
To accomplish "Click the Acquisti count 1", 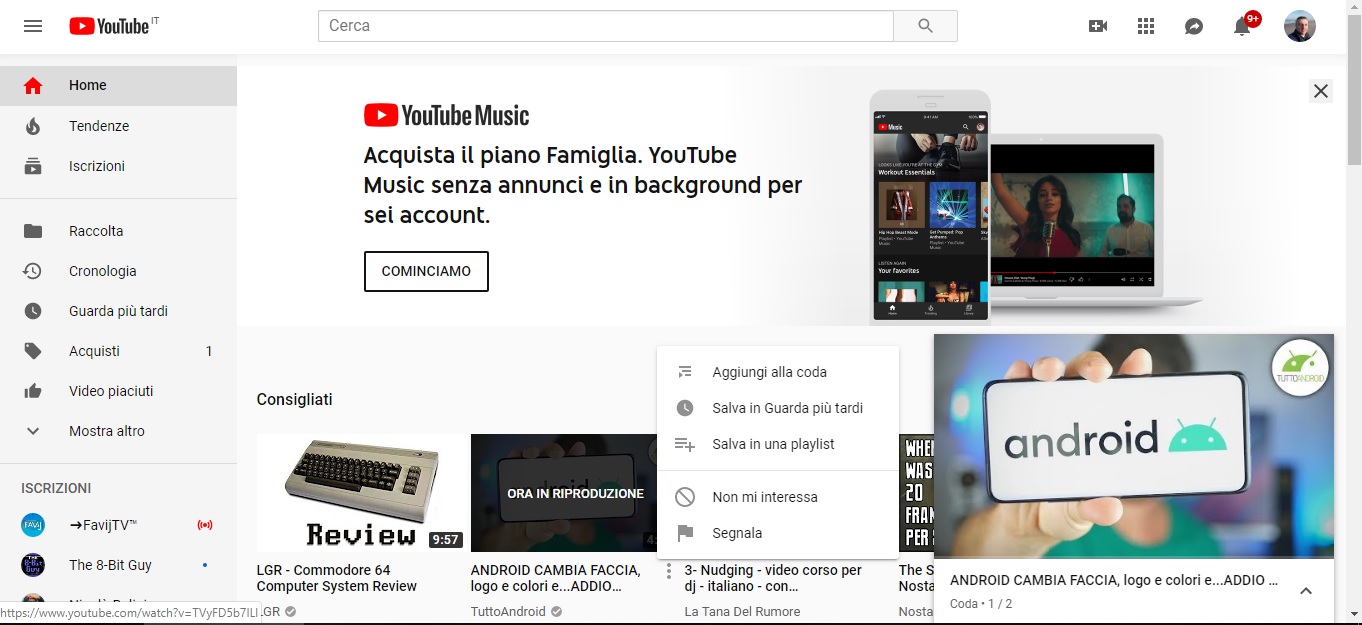I will [209, 351].
